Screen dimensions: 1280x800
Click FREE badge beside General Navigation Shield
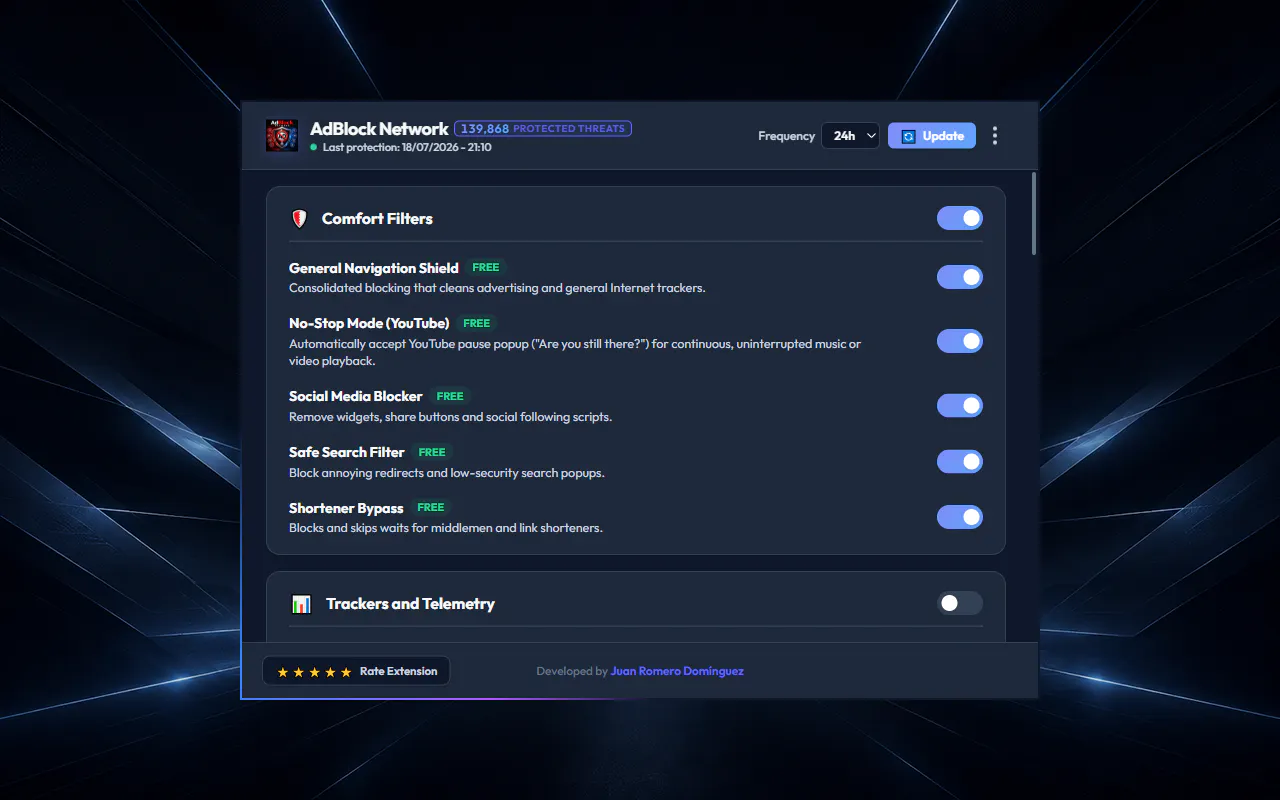coord(486,267)
